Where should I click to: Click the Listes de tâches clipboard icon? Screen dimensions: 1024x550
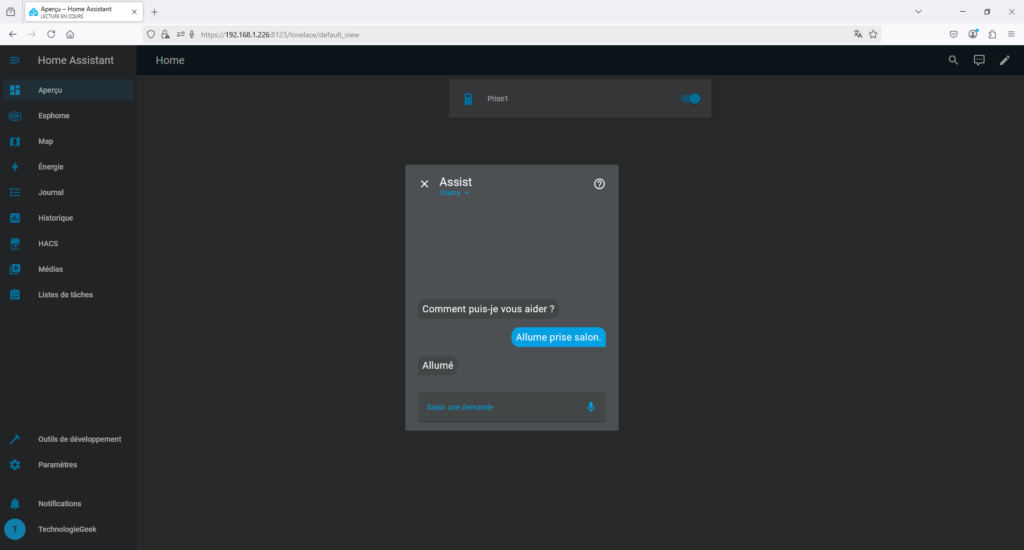click(x=14, y=295)
